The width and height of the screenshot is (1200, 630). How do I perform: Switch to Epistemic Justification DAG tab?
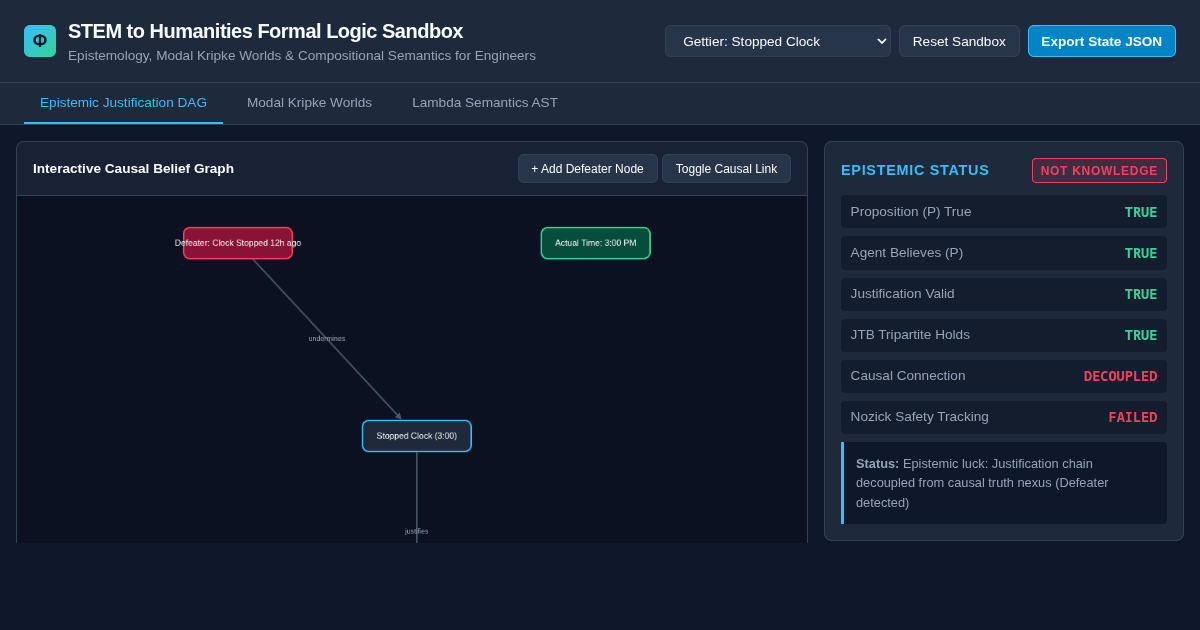[123, 103]
